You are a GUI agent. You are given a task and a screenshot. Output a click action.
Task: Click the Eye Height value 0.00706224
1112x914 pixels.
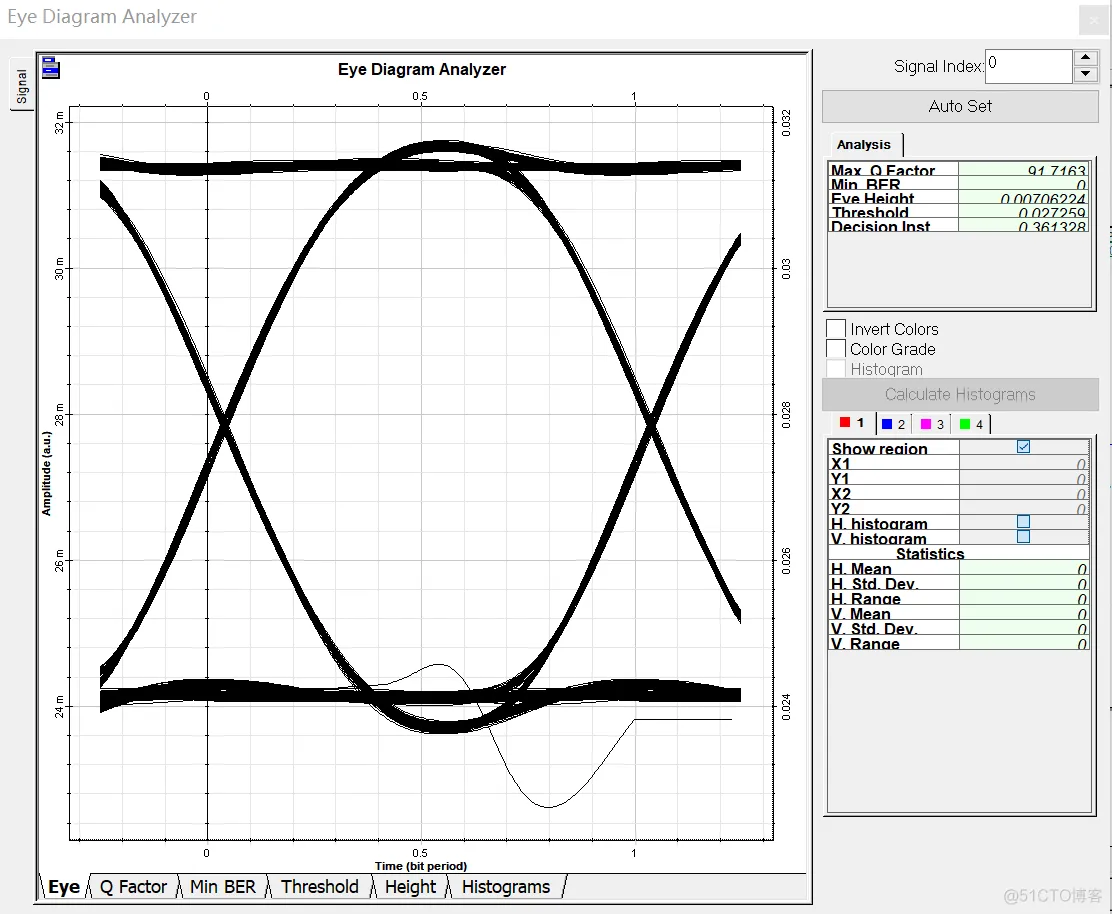[x=1023, y=197]
